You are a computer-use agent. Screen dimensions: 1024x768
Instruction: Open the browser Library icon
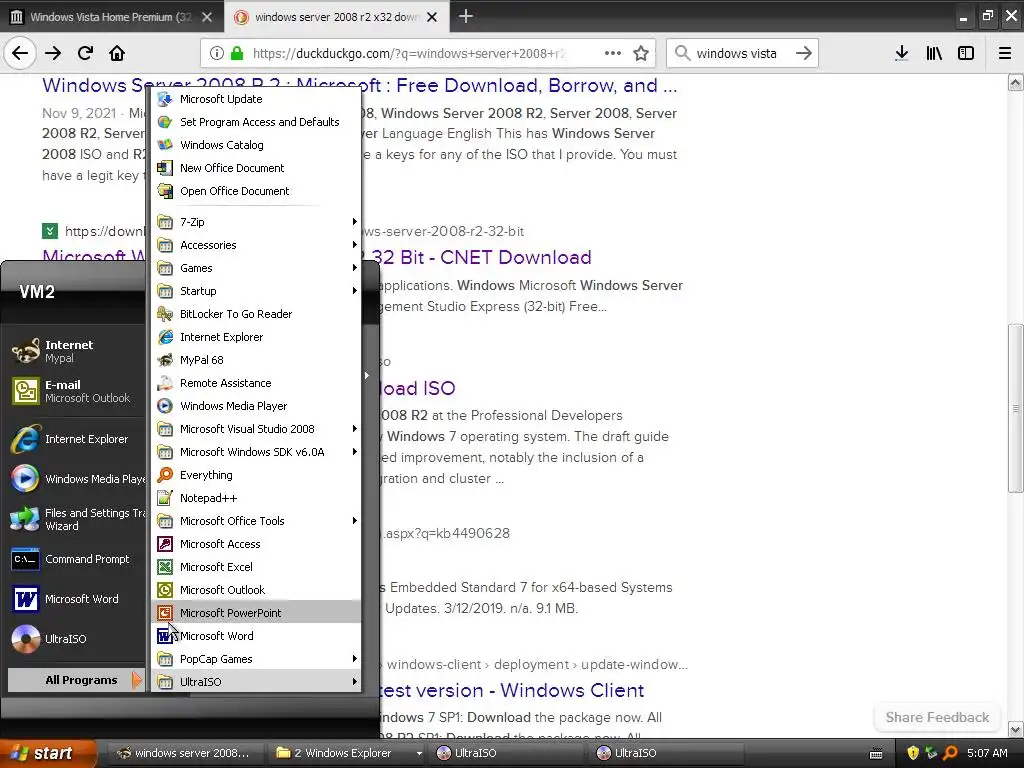(x=934, y=53)
